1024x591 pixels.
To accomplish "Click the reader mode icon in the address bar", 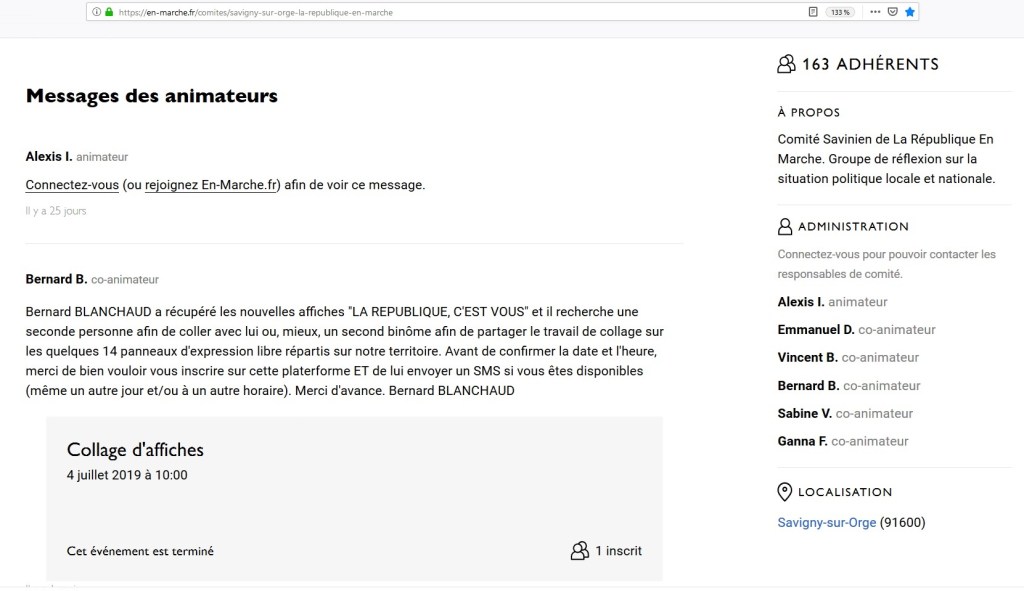I will tap(813, 11).
